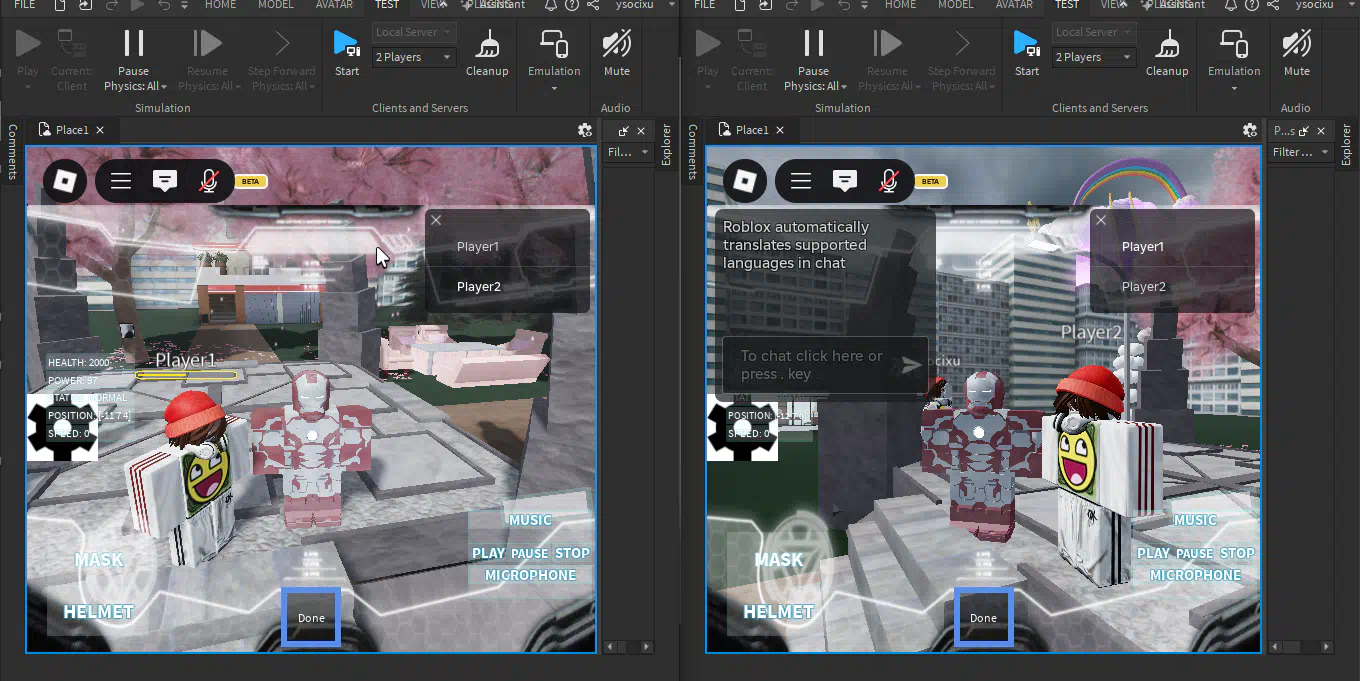Pause Physics in left Simulation group
This screenshot has height=681, width=1360.
click(x=134, y=60)
